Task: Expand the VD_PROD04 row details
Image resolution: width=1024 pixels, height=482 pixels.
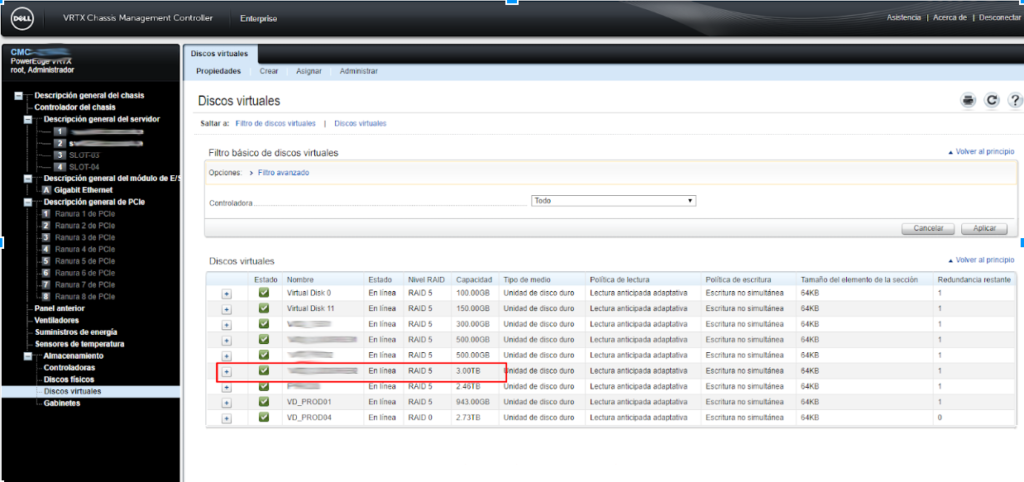Action: [x=226, y=417]
